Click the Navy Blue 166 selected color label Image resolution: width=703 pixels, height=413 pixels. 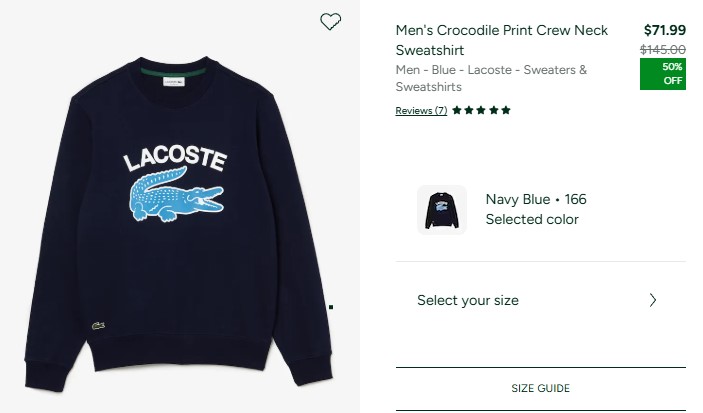(536, 209)
